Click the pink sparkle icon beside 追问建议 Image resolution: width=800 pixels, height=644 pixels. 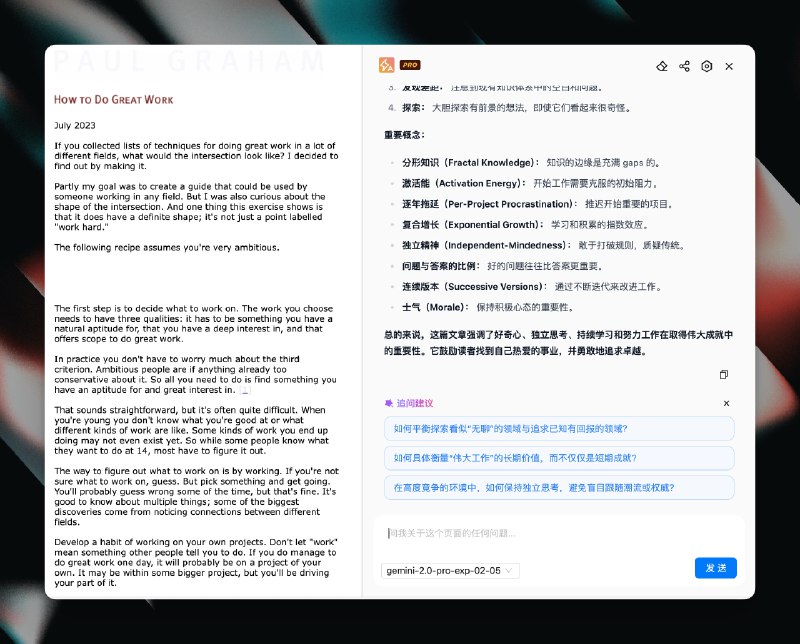point(388,403)
